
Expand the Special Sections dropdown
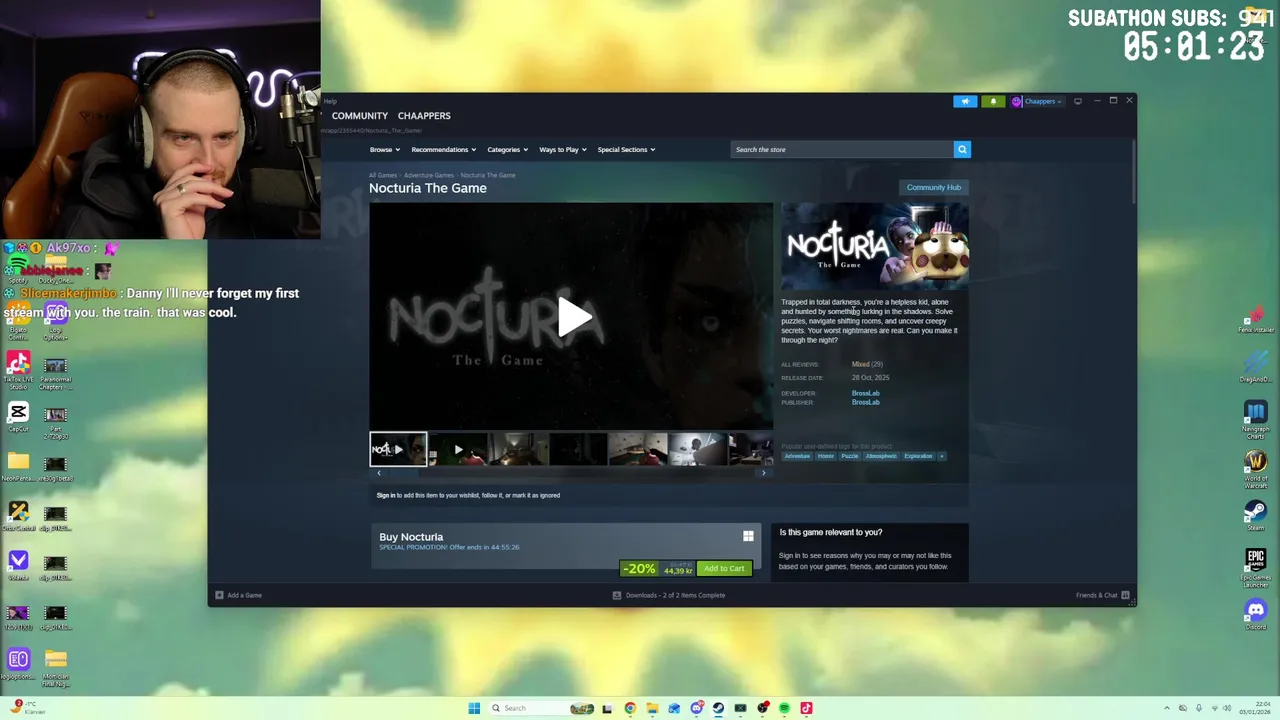coord(626,149)
